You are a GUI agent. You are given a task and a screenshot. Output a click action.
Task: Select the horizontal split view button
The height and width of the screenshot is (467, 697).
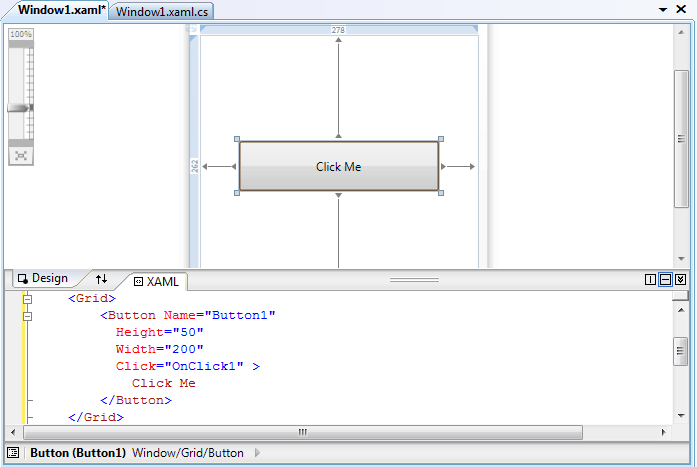click(665, 280)
